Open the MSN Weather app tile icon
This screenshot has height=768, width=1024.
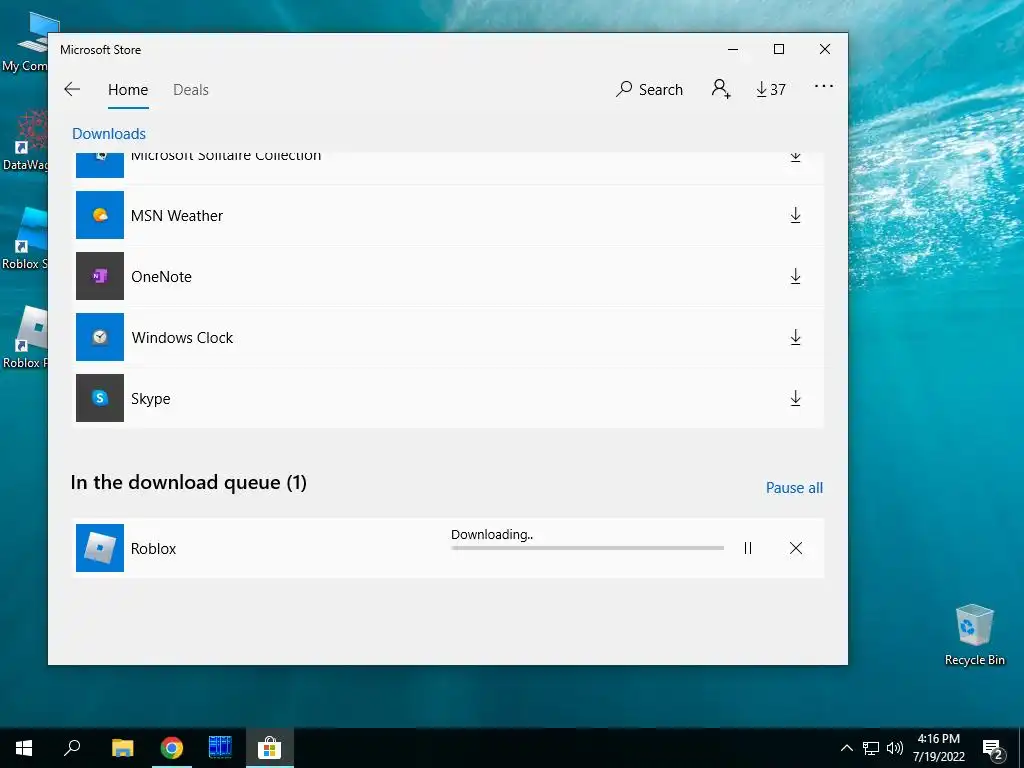(x=100, y=215)
